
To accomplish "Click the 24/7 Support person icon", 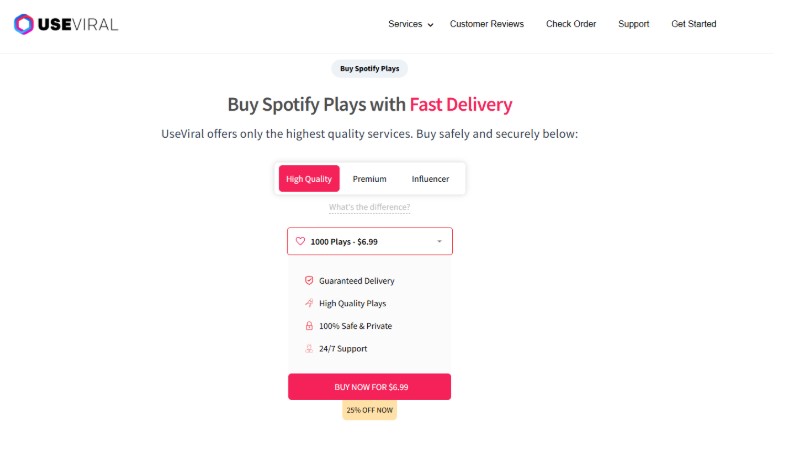I will [x=309, y=349].
